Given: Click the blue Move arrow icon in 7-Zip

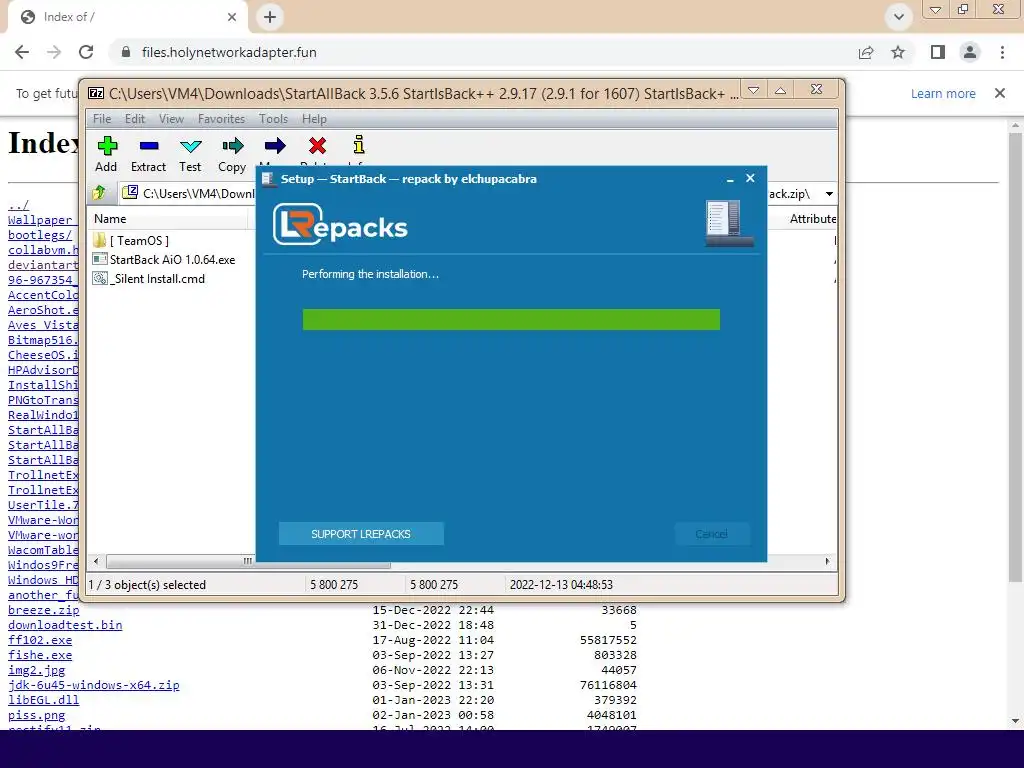Looking at the screenshot, I should [x=275, y=146].
